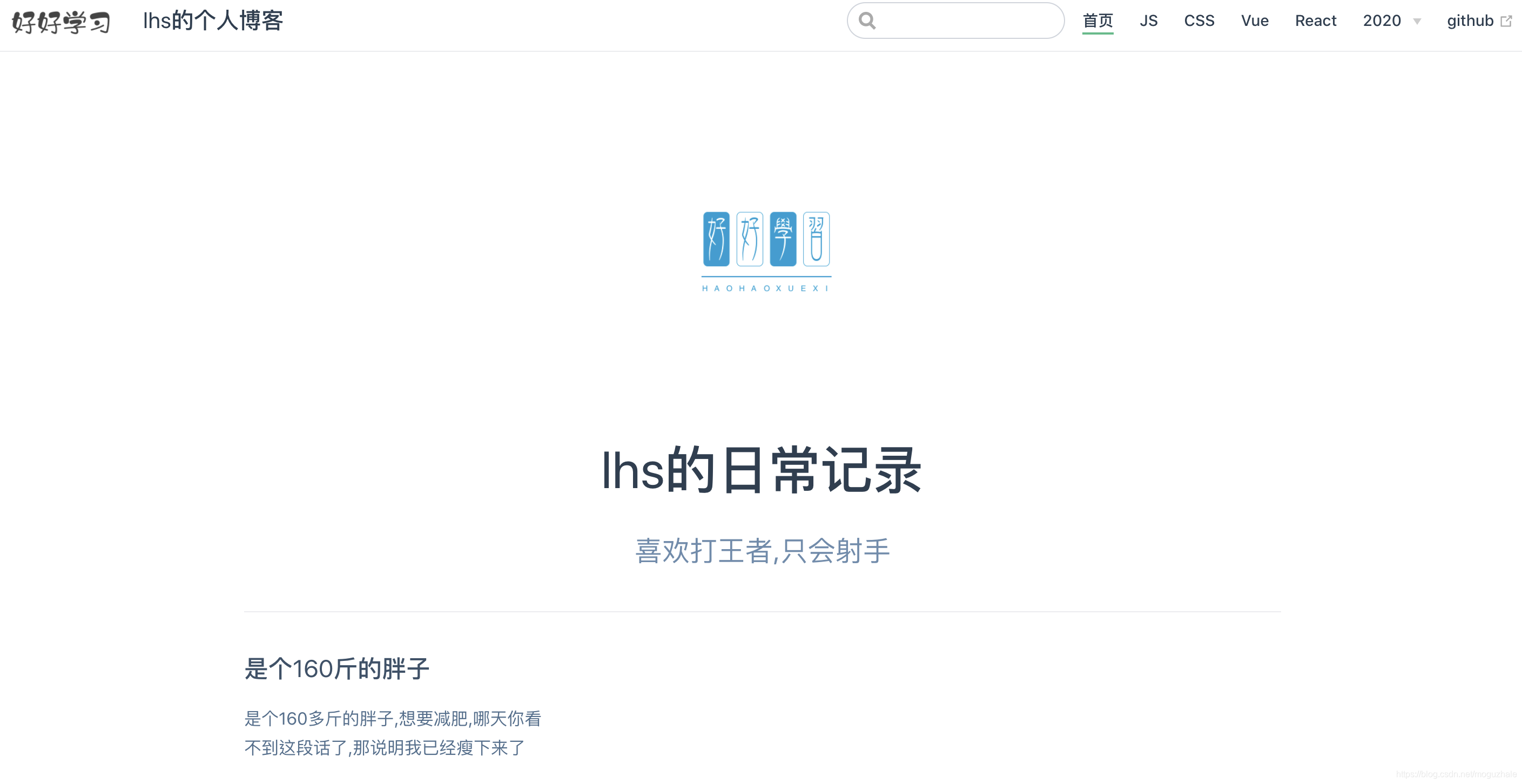
Task: Open the CSS category
Action: pos(1200,21)
